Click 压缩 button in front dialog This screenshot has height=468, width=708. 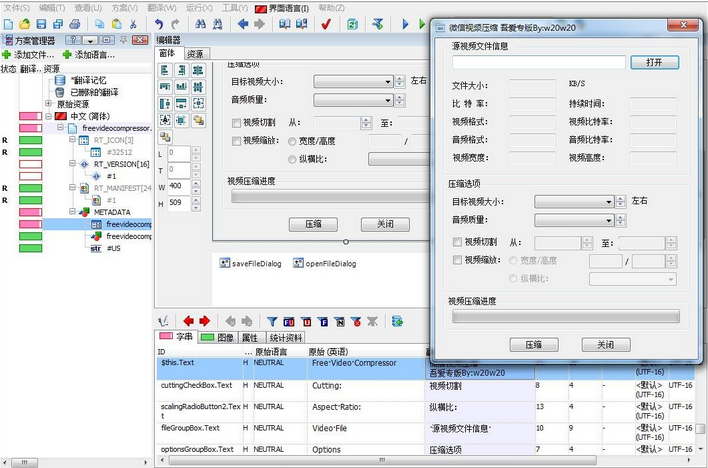click(x=534, y=345)
